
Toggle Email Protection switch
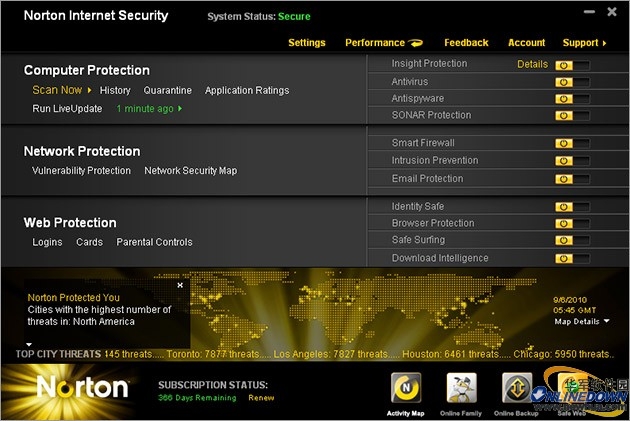click(x=572, y=179)
